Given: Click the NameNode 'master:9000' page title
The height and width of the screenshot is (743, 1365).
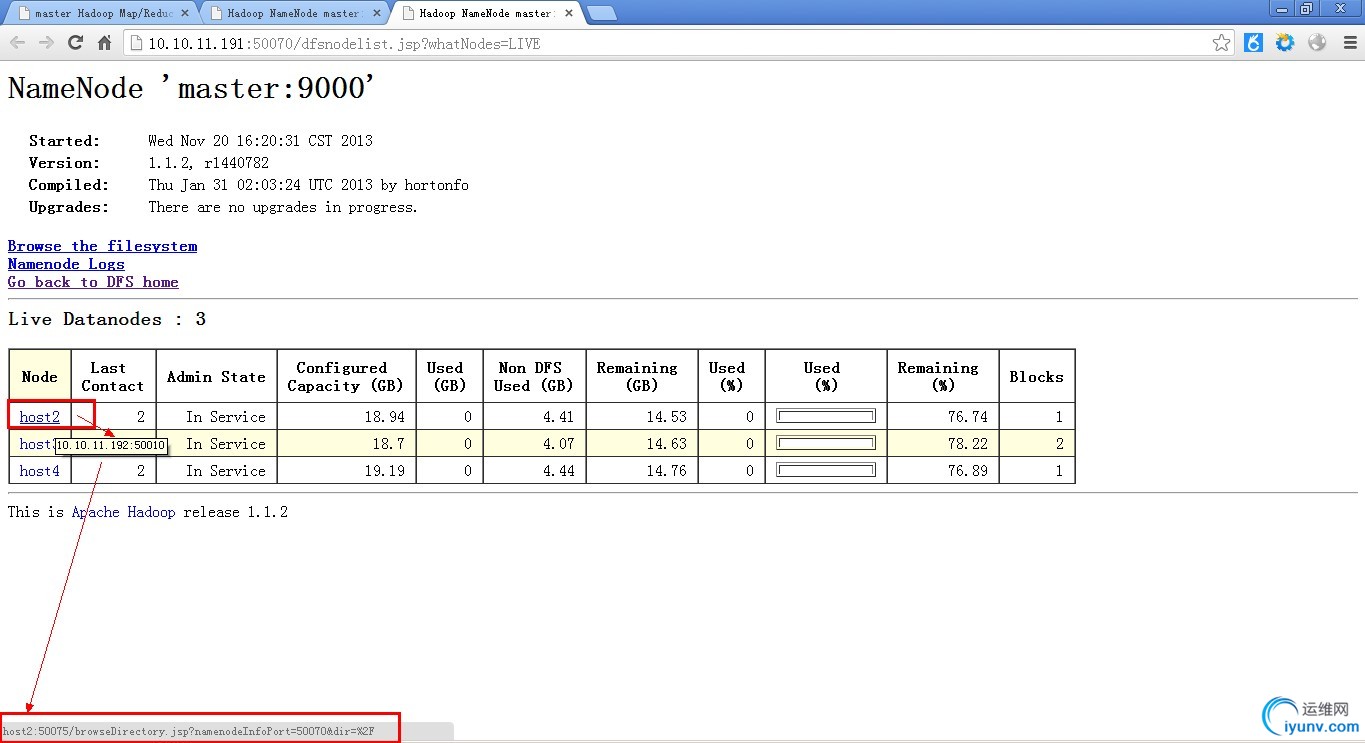Looking at the screenshot, I should pos(191,88).
